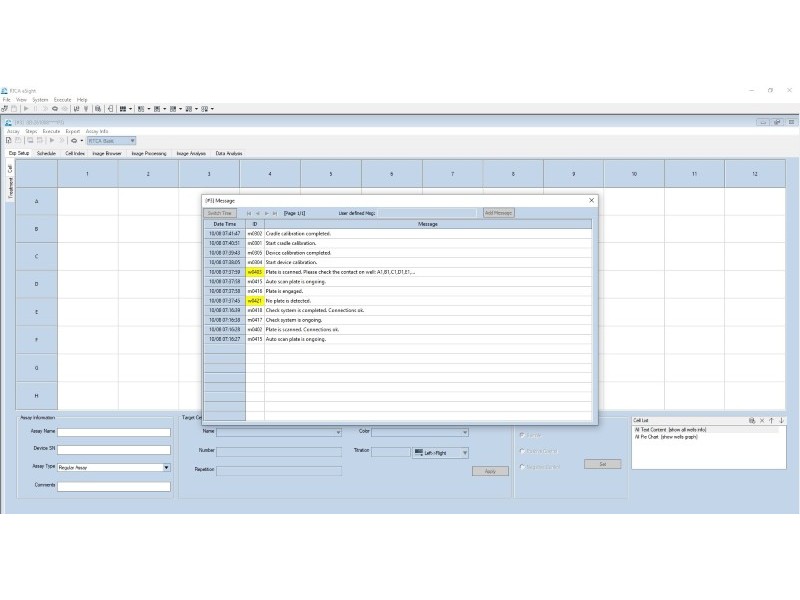
Task: Delete the Cell List item with X icon
Action: point(762,420)
